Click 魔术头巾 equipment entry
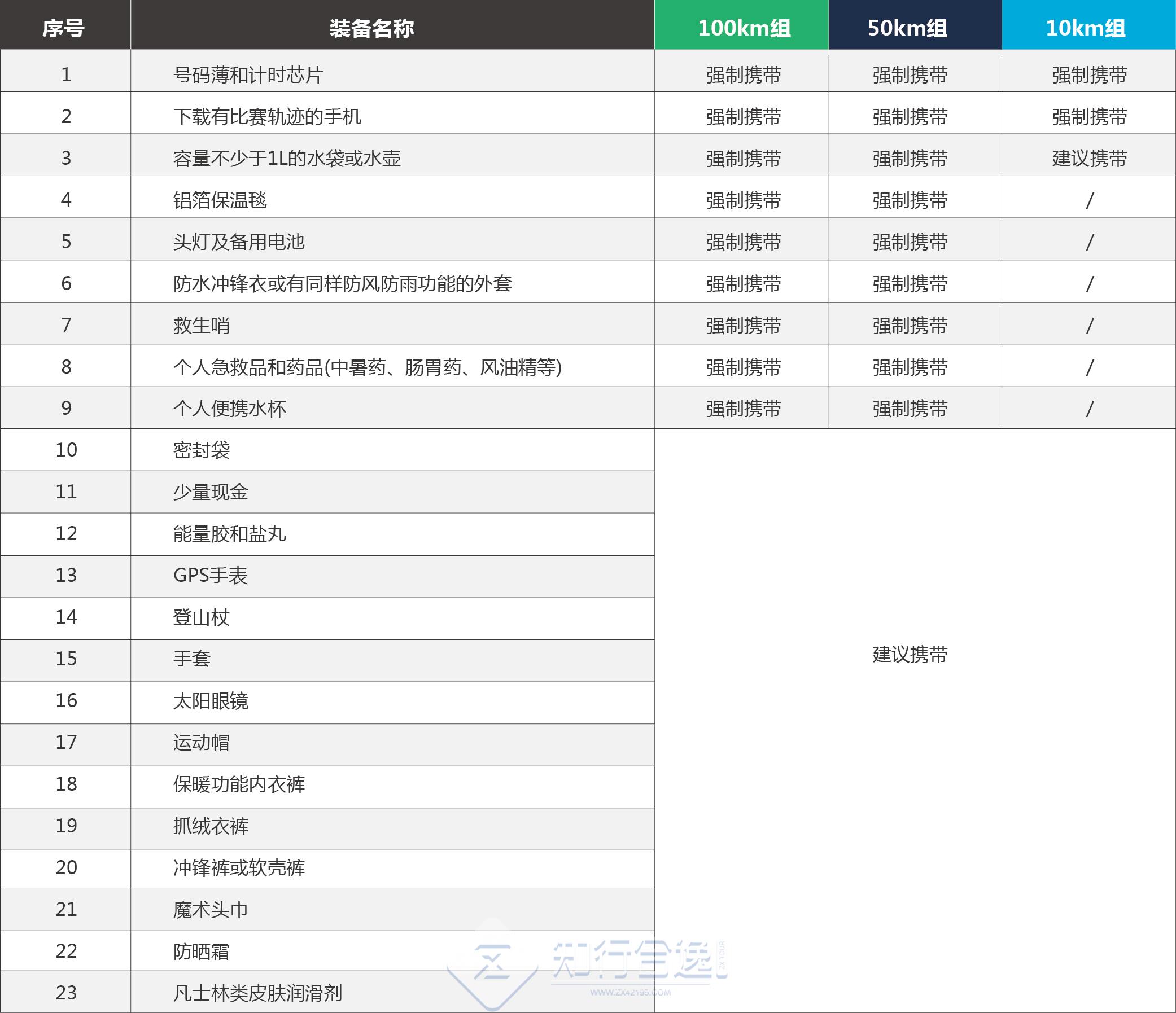The image size is (1176, 1013). (x=211, y=910)
